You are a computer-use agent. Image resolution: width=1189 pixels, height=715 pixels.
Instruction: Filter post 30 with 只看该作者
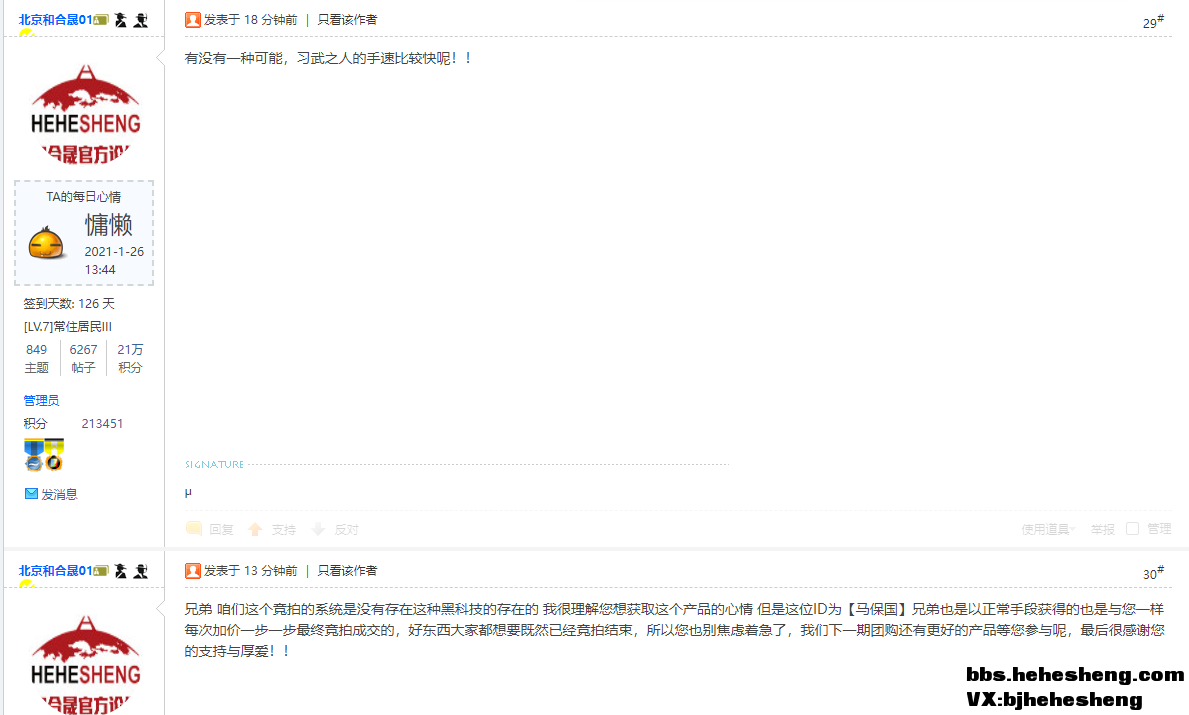point(347,571)
